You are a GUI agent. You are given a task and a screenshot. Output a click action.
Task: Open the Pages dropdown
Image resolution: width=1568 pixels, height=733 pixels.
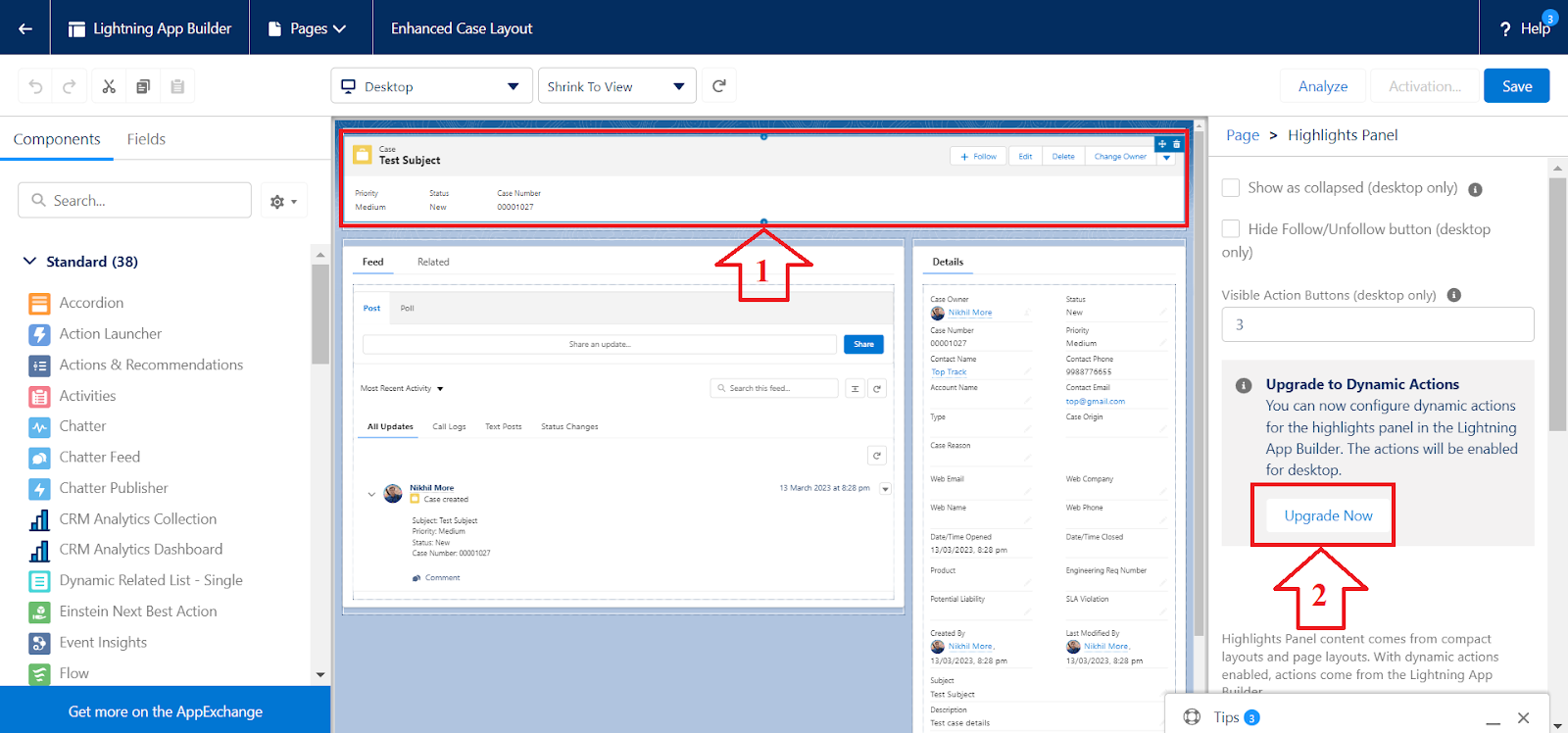coord(308,28)
